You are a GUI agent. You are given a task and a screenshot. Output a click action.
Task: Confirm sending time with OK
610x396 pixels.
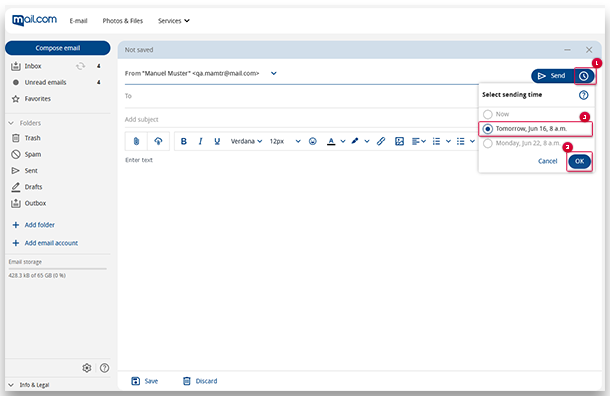pyautogui.click(x=579, y=161)
